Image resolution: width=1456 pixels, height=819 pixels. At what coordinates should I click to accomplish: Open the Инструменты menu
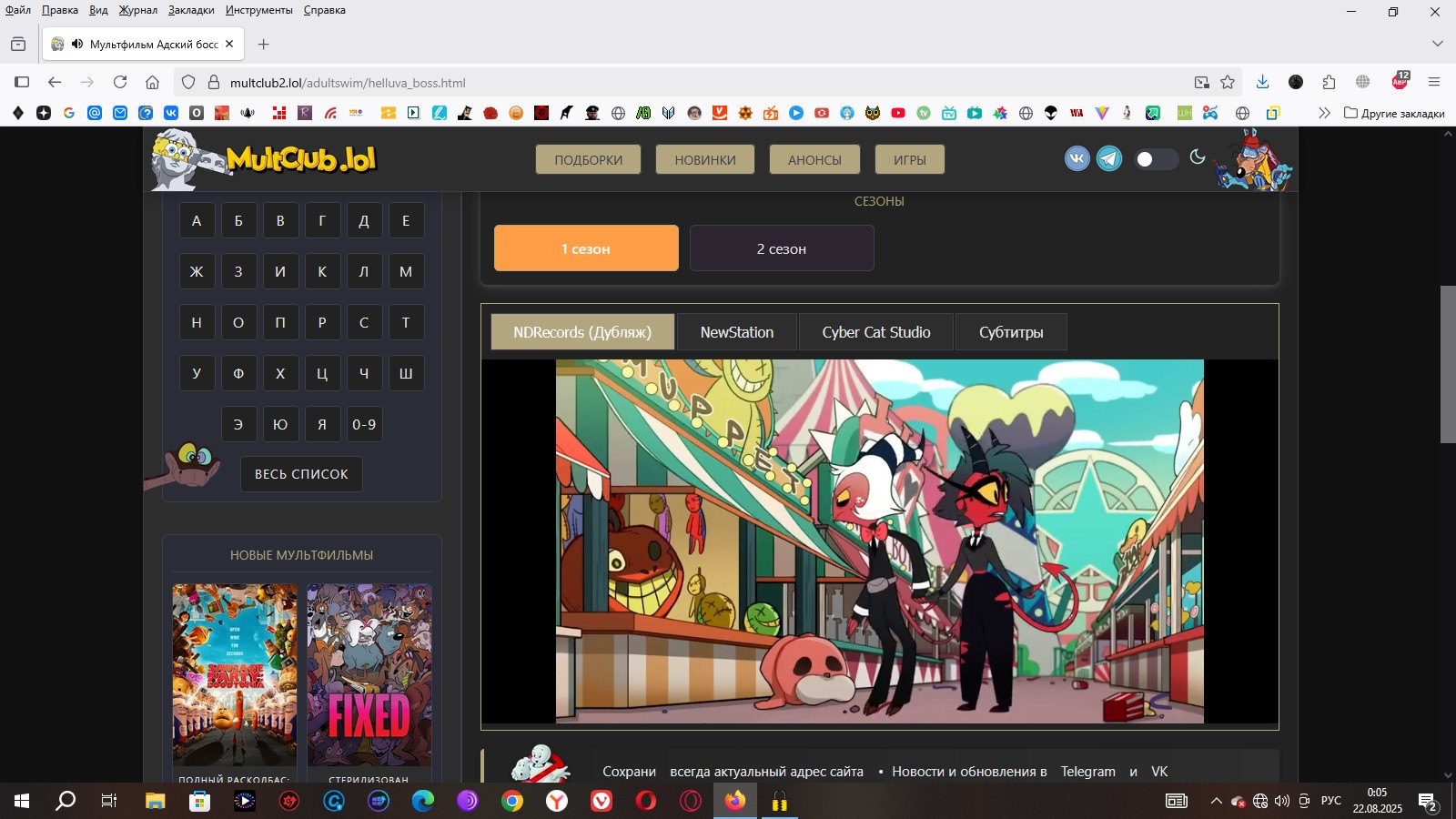pos(259,10)
